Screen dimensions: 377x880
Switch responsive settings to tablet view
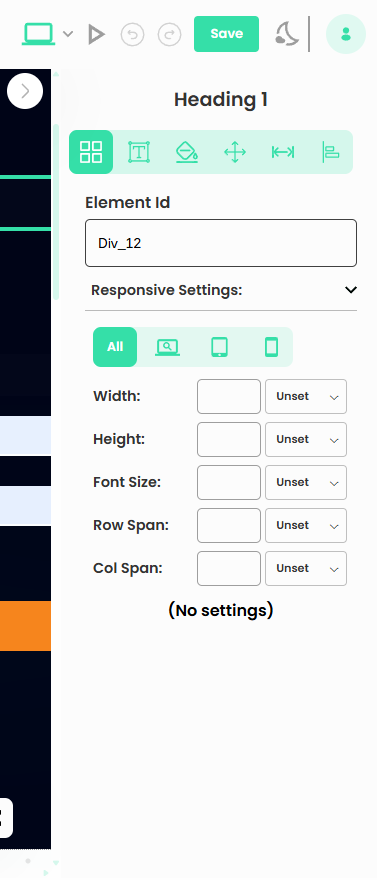pos(219,347)
